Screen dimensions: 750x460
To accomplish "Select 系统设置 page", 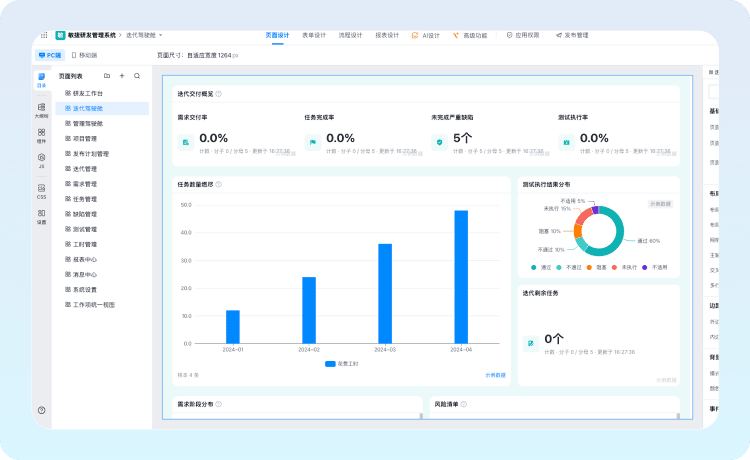I will pos(102,290).
